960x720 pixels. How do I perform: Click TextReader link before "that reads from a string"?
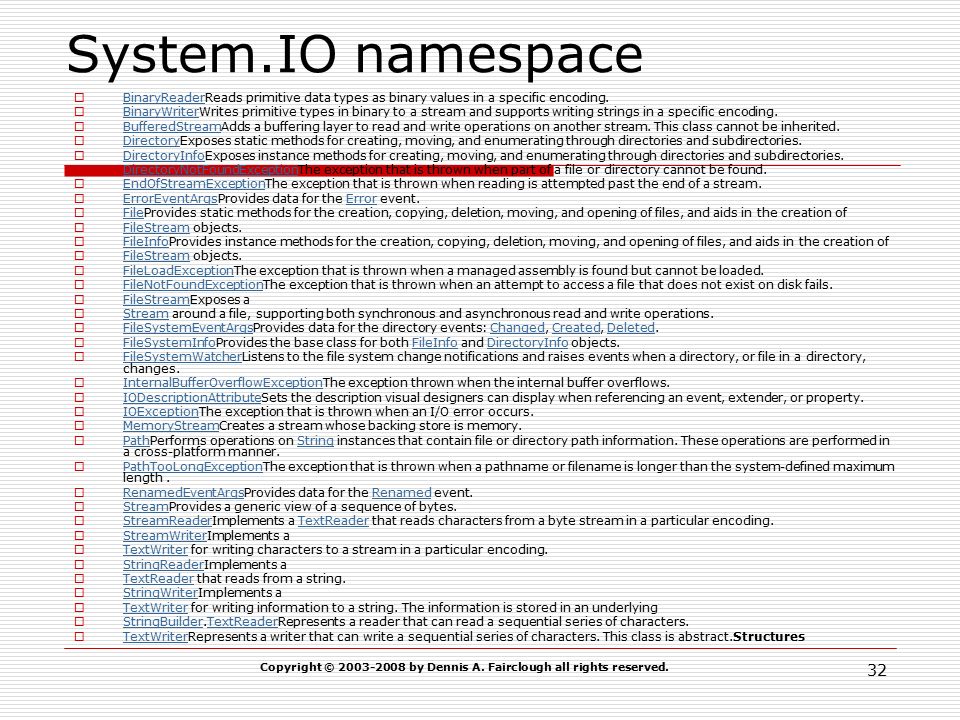coord(158,578)
